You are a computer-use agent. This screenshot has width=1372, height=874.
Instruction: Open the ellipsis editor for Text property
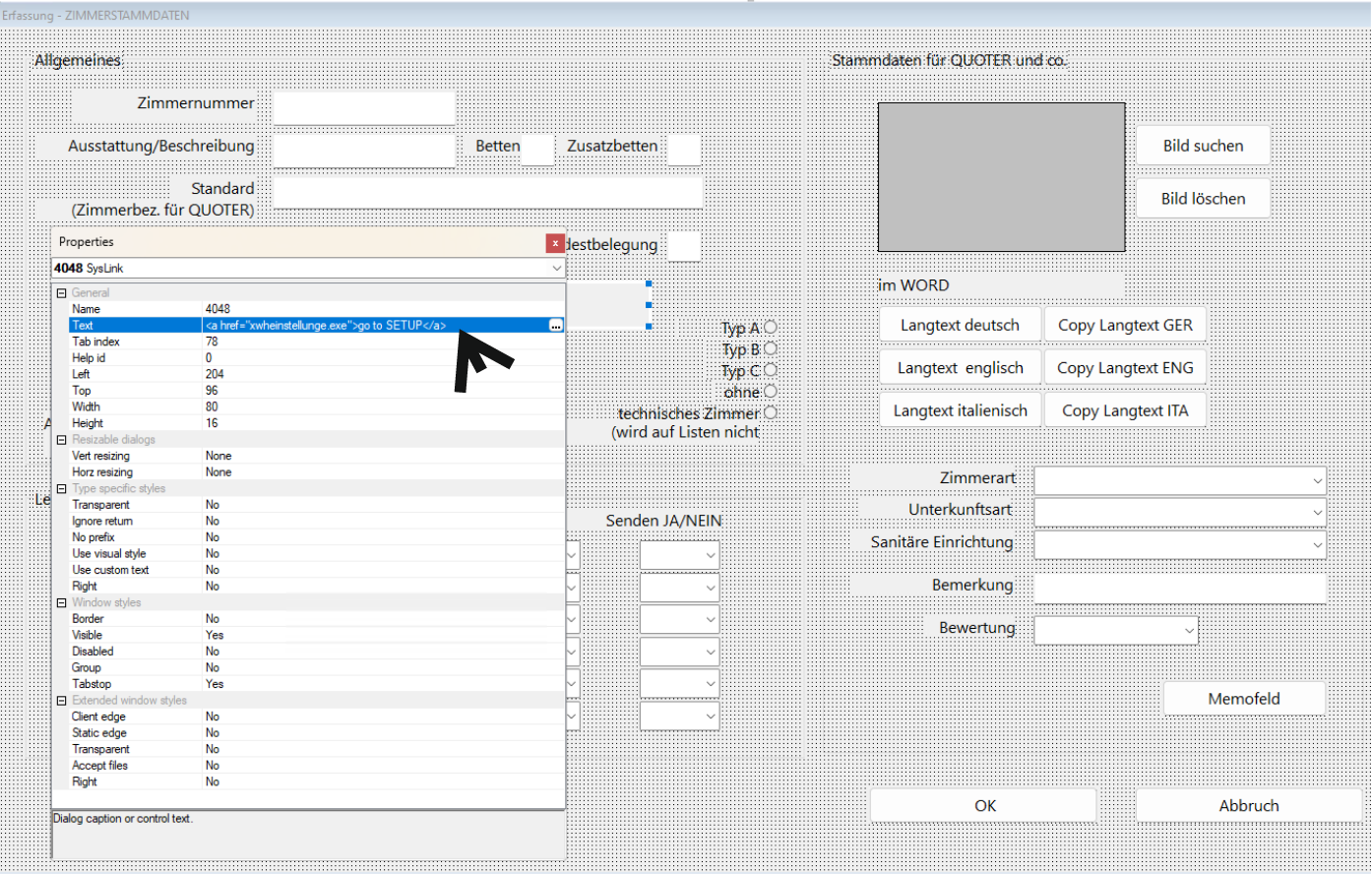click(x=556, y=326)
